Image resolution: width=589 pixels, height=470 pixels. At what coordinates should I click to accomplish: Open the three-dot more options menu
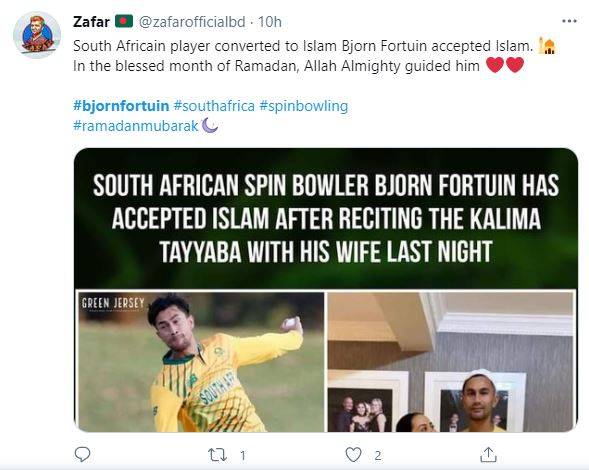pos(569,21)
